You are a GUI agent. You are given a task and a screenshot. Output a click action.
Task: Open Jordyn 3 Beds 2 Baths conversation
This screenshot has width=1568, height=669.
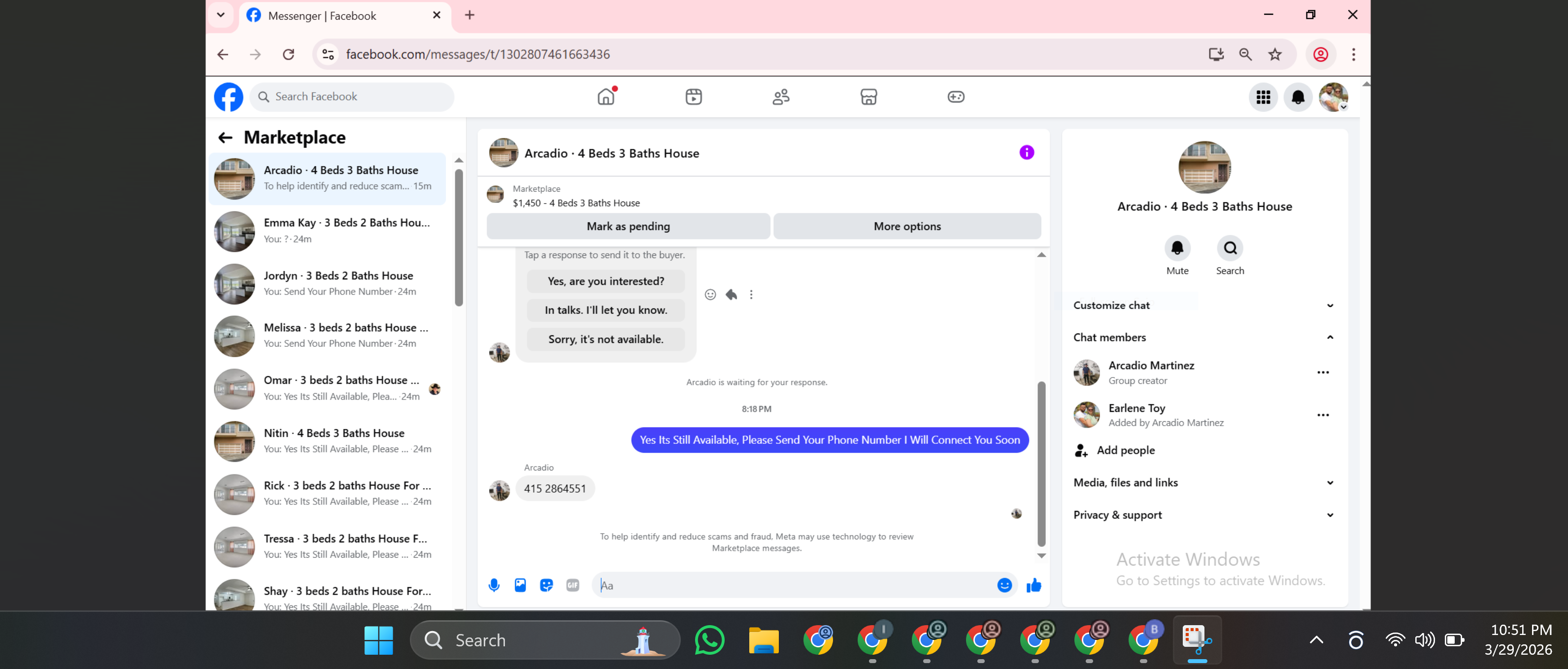click(328, 283)
